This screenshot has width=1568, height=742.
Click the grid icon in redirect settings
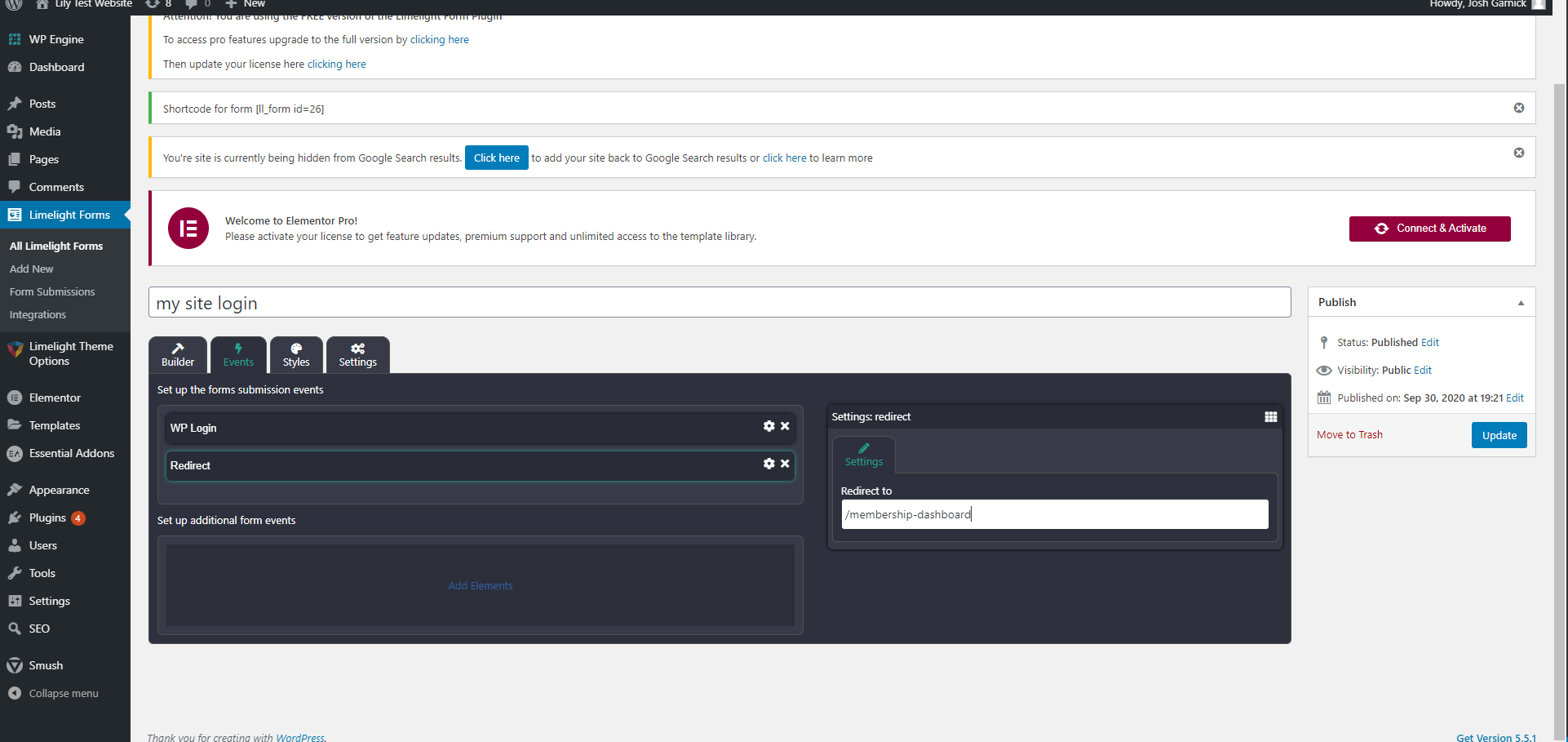click(x=1270, y=417)
